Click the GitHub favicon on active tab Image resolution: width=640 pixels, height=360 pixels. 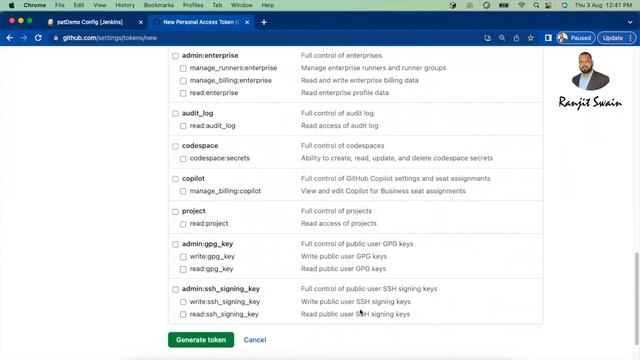point(156,22)
